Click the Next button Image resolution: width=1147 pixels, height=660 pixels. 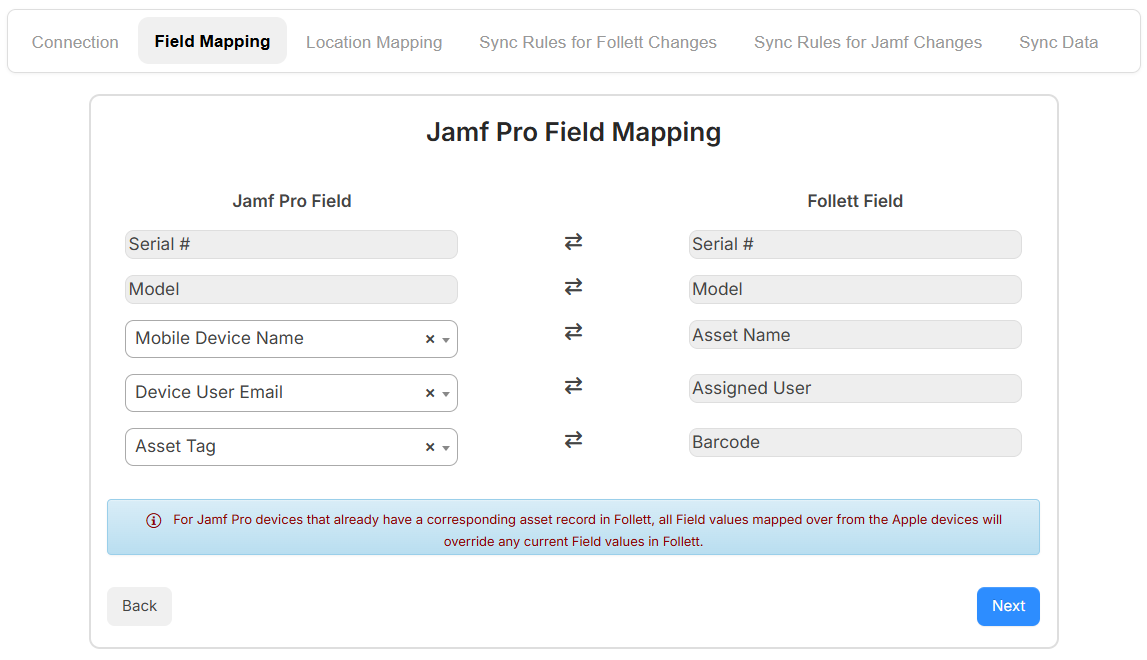pyautogui.click(x=1008, y=607)
